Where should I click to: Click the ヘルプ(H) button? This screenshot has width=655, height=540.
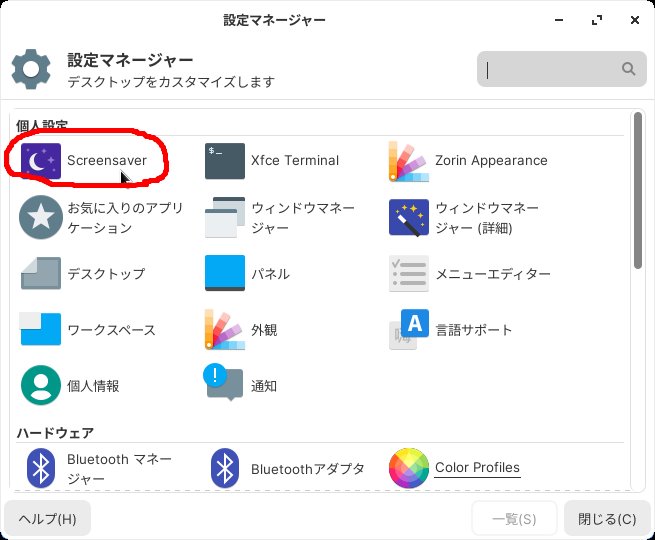tap(48, 518)
